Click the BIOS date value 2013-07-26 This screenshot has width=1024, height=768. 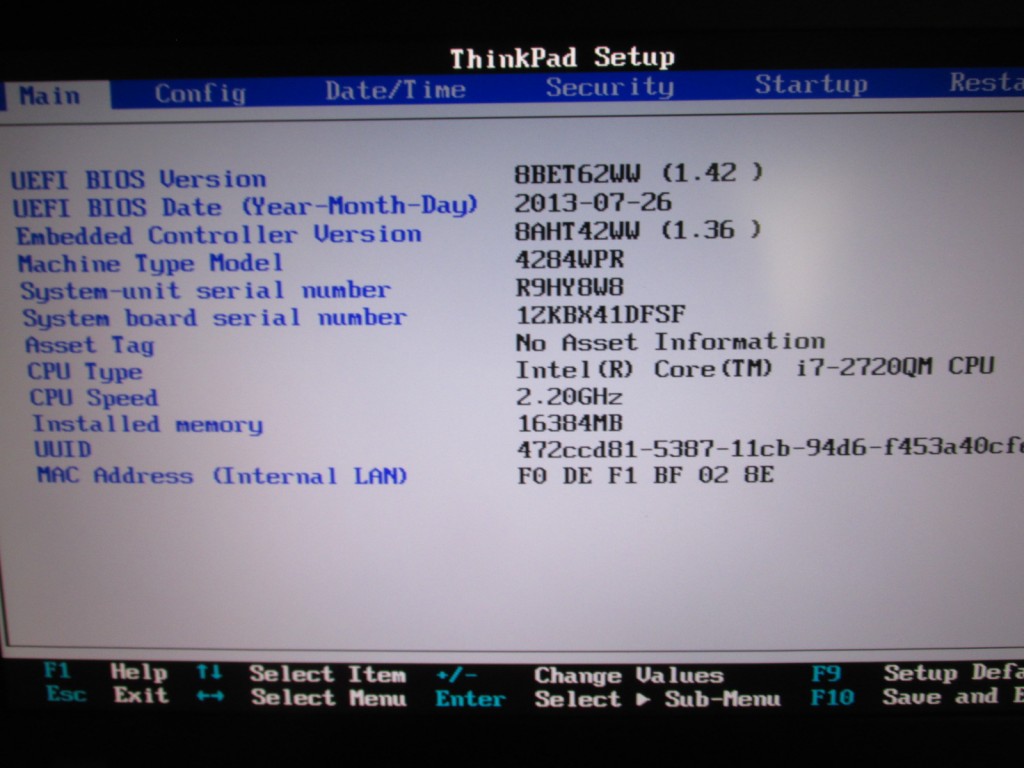(x=593, y=202)
